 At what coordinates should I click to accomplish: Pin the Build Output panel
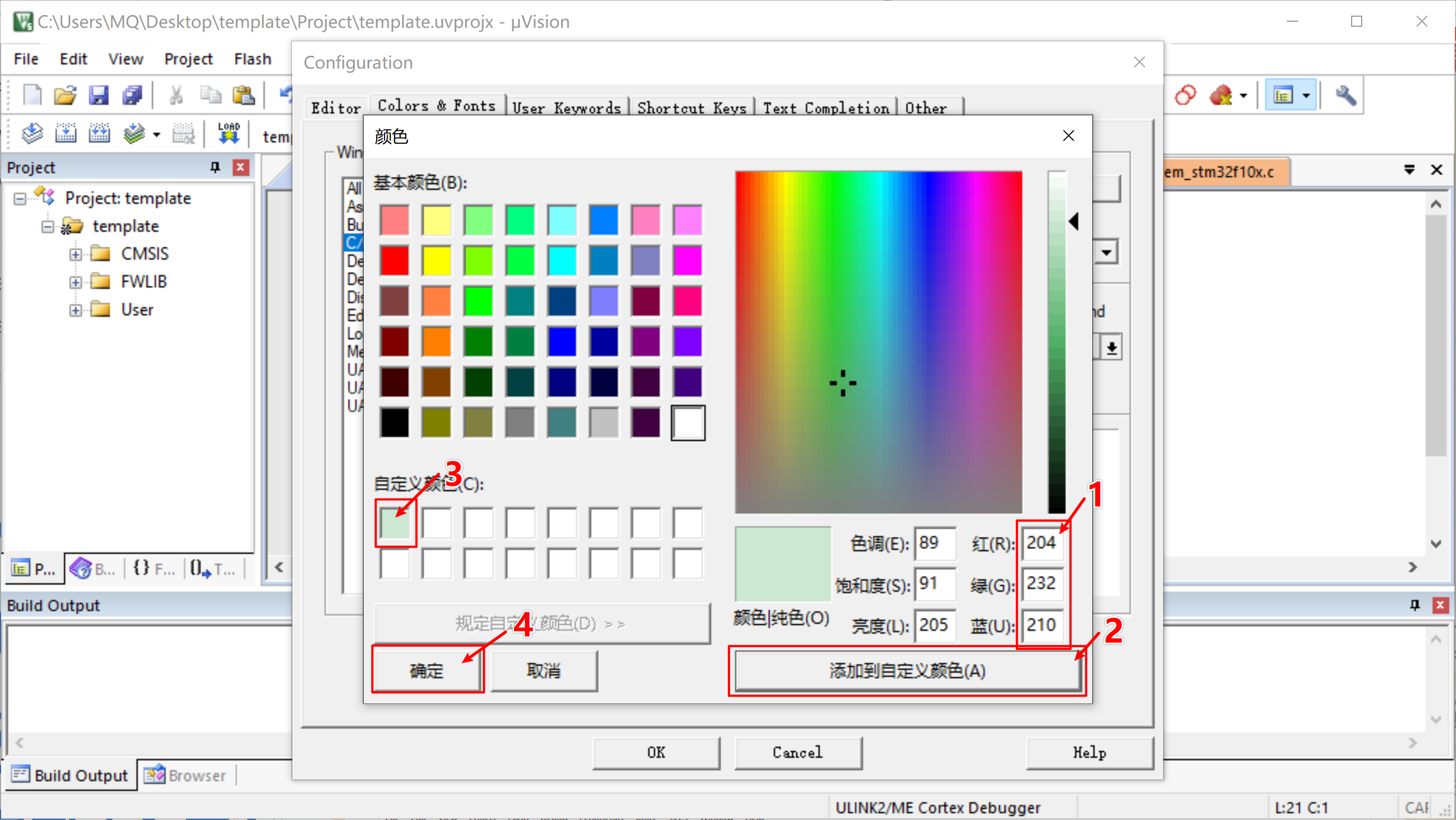pos(1415,605)
